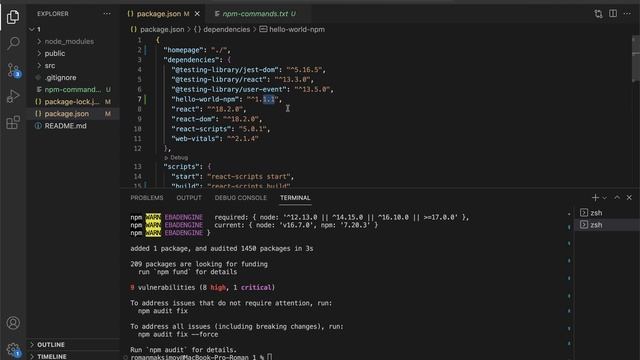Screen dimensions: 640x360
Task: Open the Accounts icon in activity bar
Action: pos(13,323)
